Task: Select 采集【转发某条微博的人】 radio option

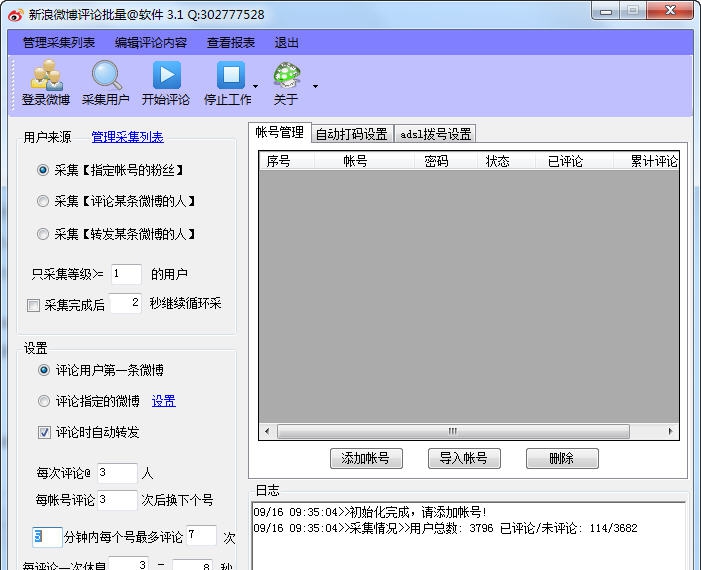Action: click(x=43, y=234)
